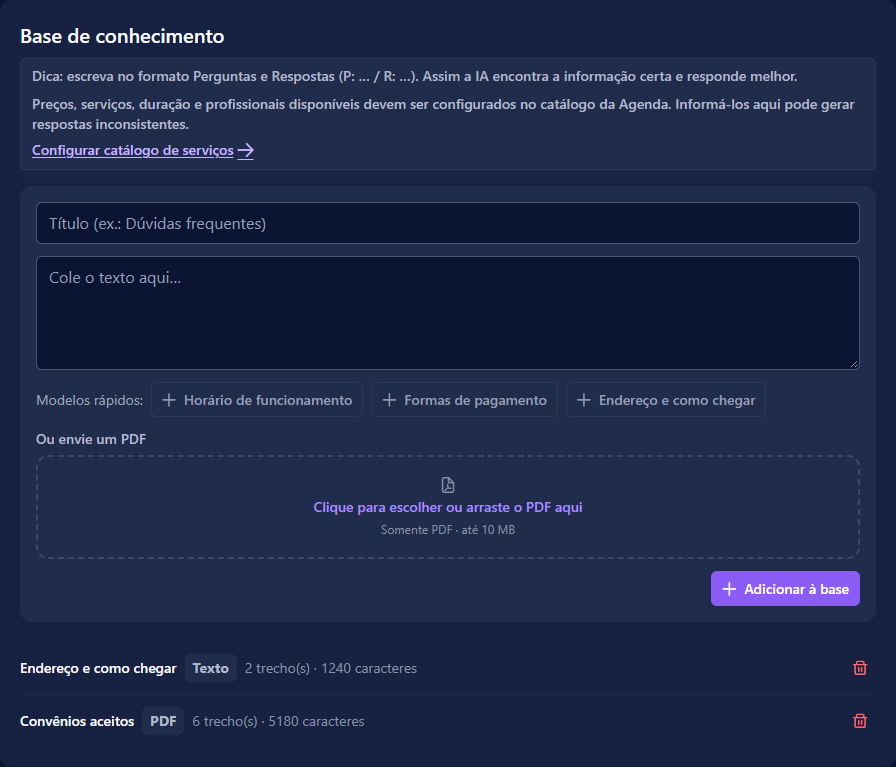Delete the Convênios aceitos entry
Viewport: 896px width, 767px height.
pos(859,721)
